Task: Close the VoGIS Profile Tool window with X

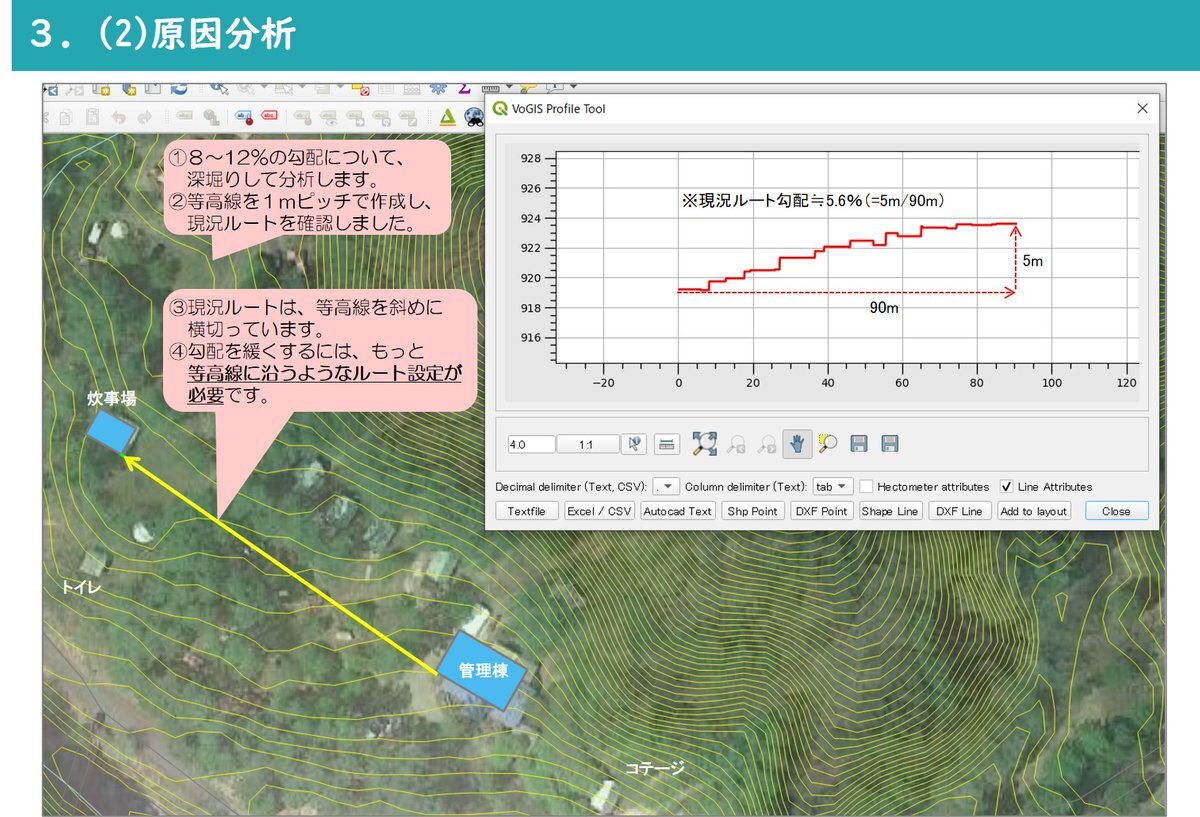Action: point(1143,108)
